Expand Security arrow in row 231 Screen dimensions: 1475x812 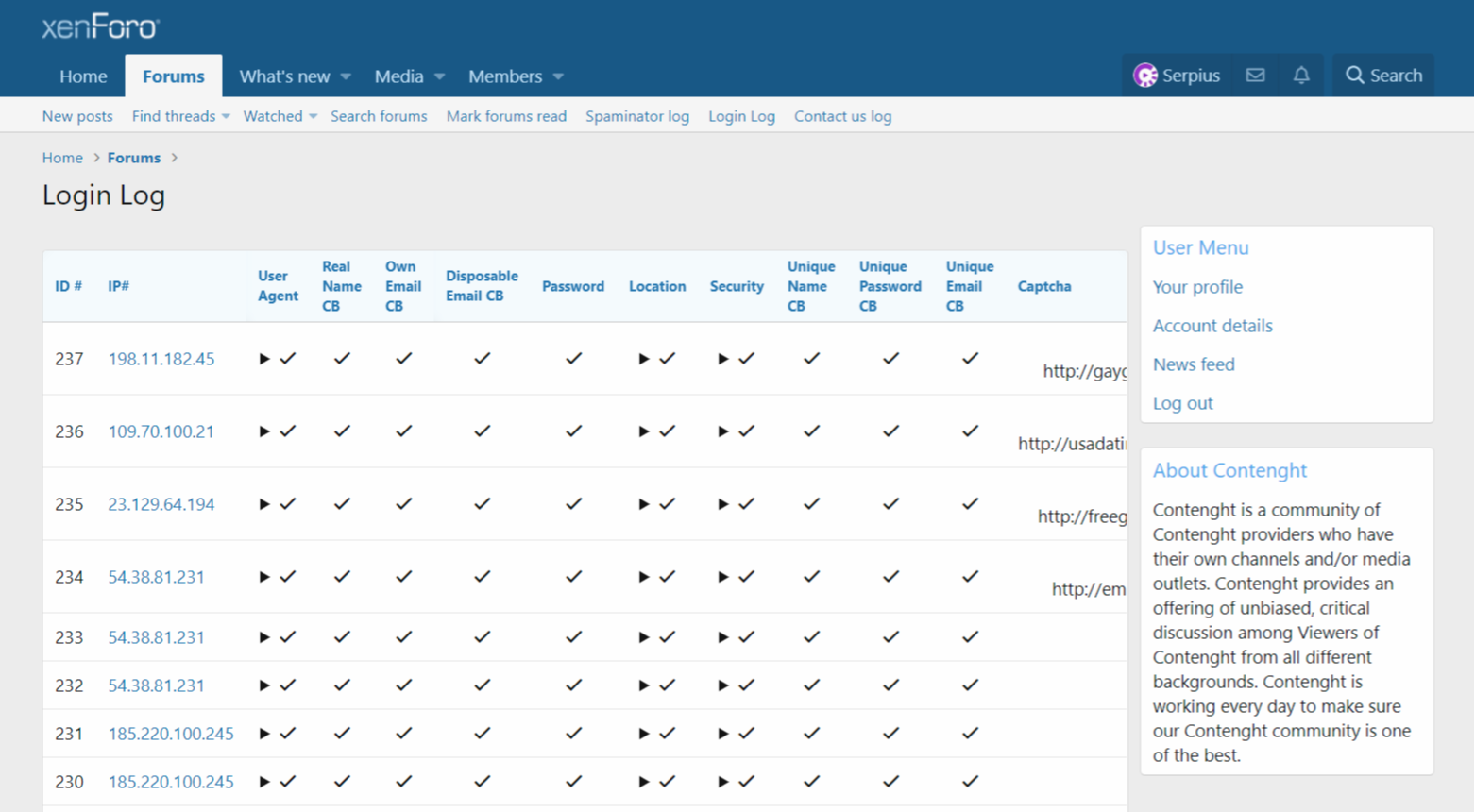(723, 734)
